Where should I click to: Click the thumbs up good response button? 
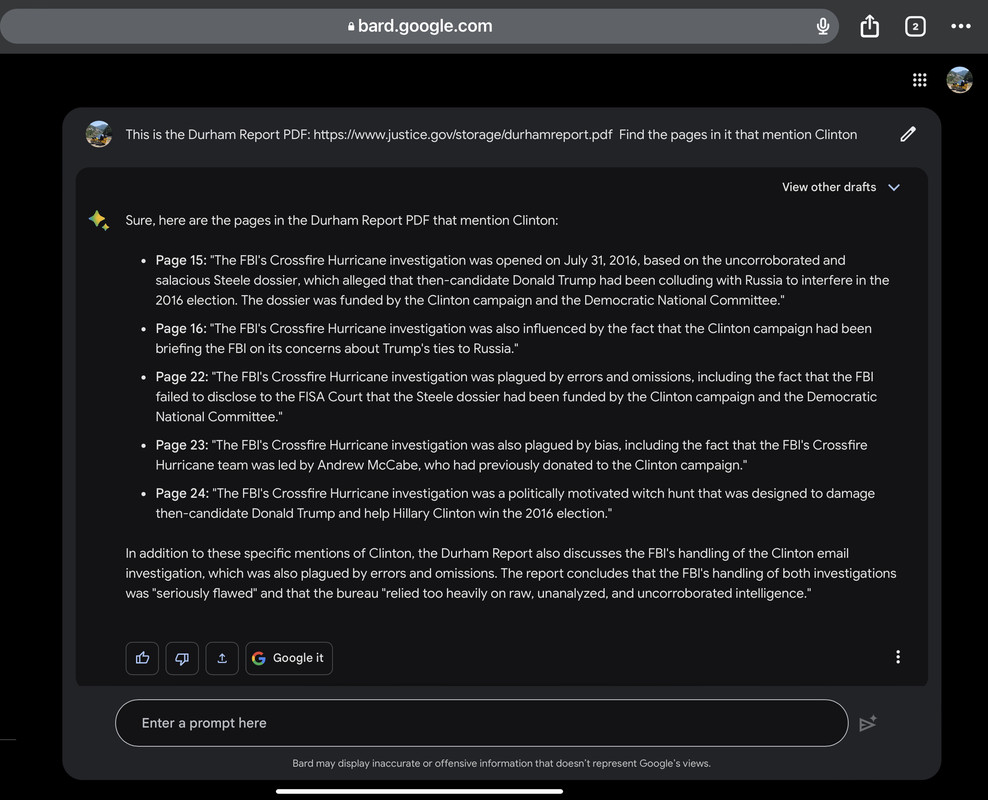(x=142, y=658)
